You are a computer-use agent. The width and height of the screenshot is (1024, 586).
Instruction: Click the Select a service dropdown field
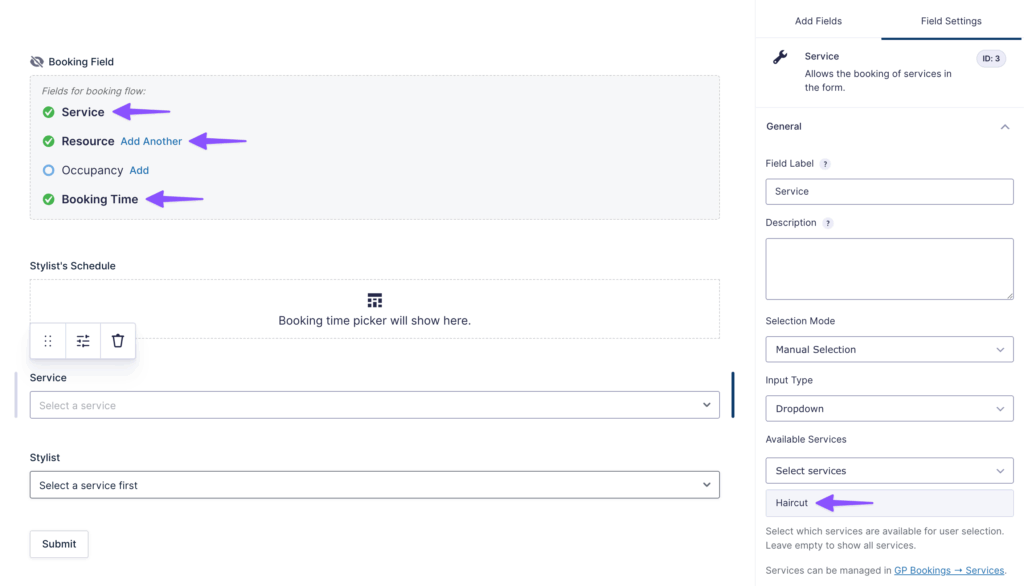(374, 404)
